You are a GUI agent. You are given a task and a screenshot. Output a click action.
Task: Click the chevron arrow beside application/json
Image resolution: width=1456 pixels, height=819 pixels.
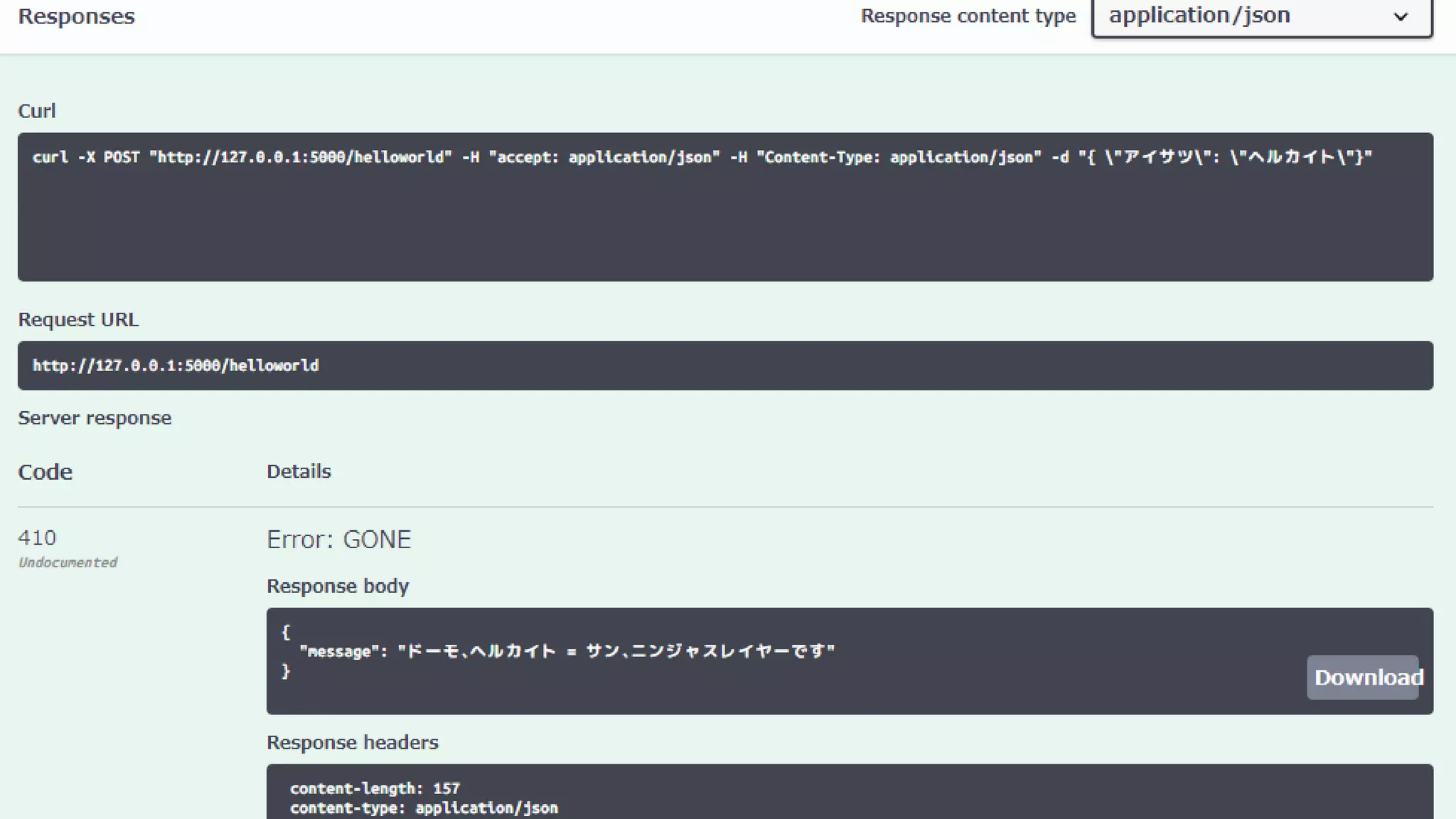coord(1400,17)
